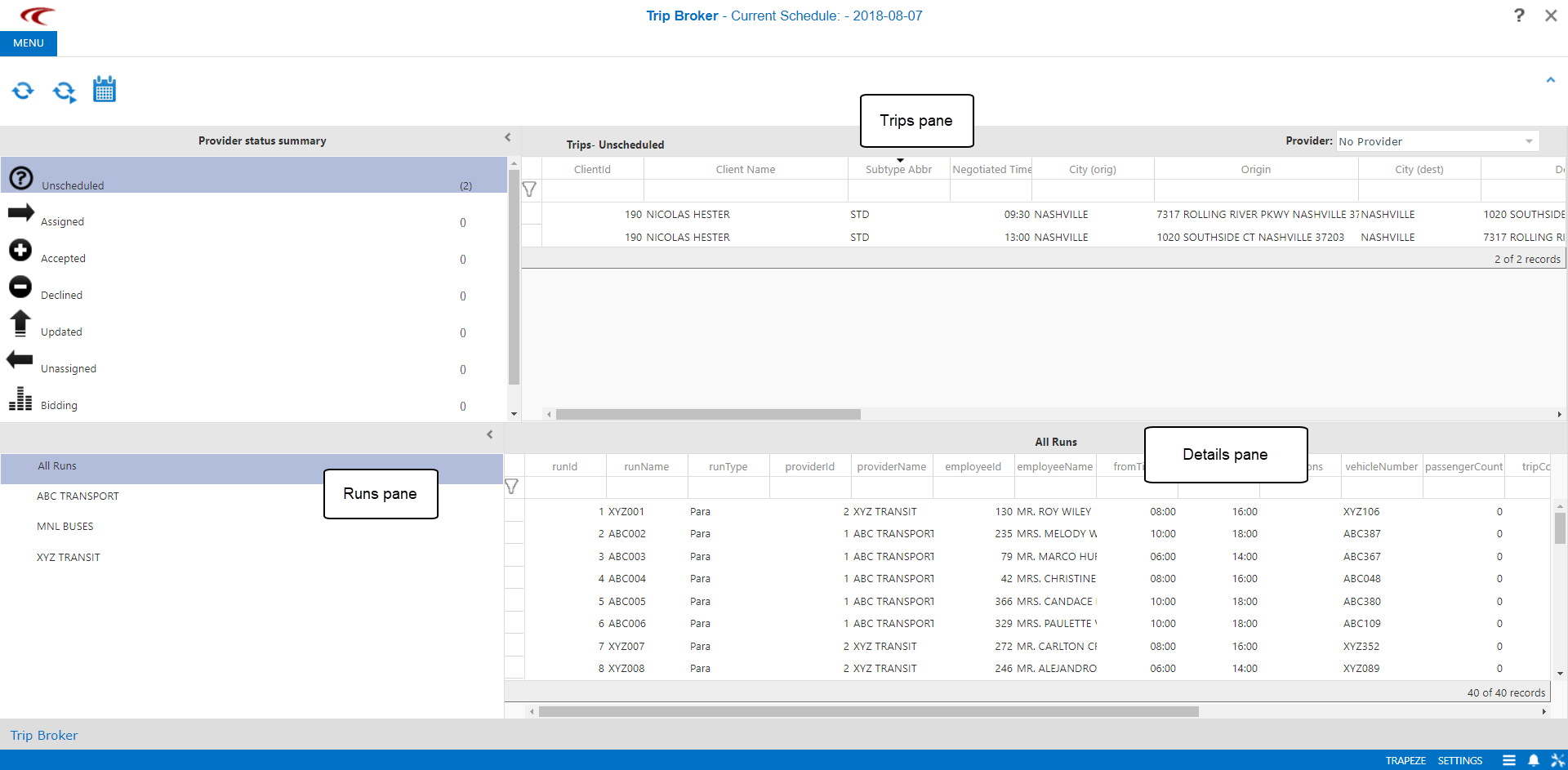Screen dimensions: 1568x770
Task: Click the Declined status icon
Action: coord(20,287)
